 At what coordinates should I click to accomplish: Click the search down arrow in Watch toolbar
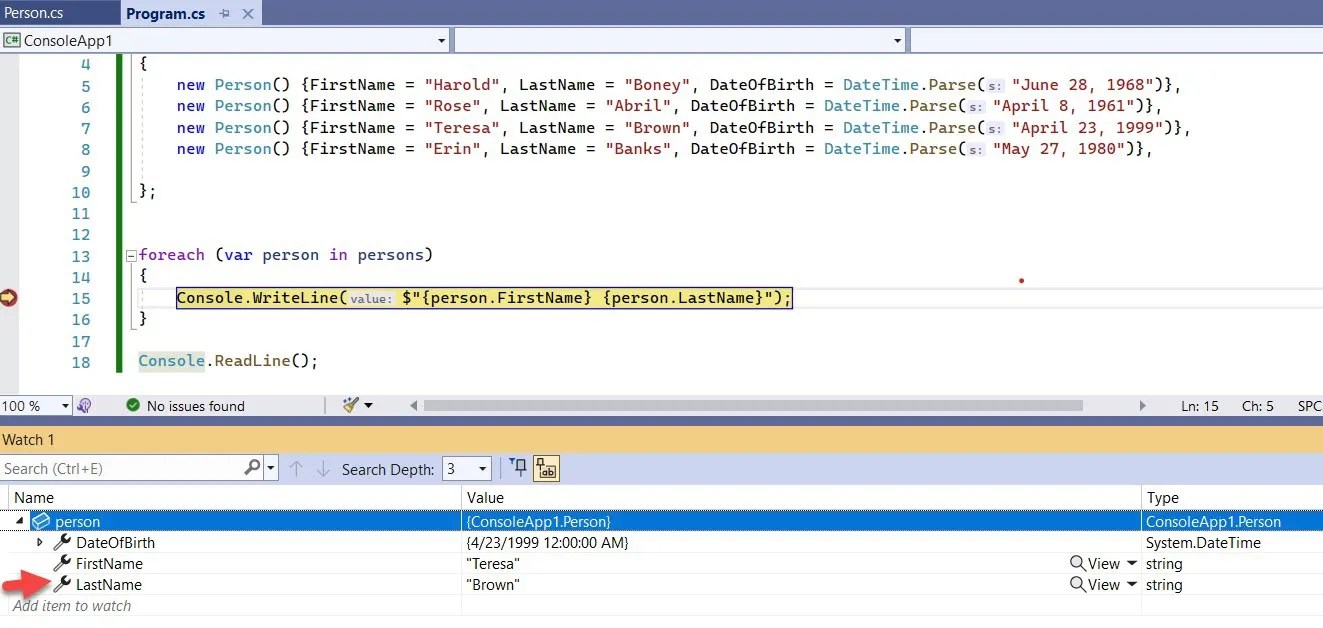tap(321, 468)
